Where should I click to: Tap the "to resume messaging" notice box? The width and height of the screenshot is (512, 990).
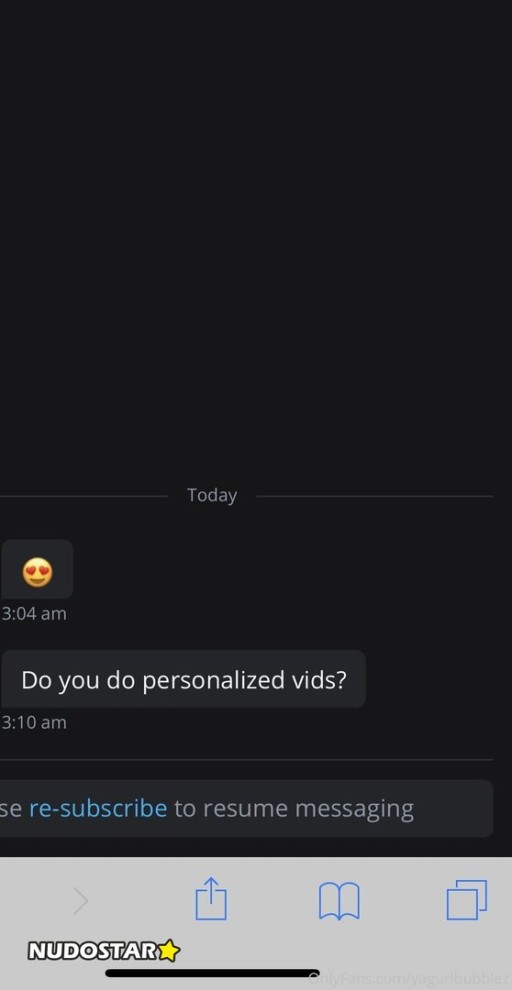tap(246, 808)
